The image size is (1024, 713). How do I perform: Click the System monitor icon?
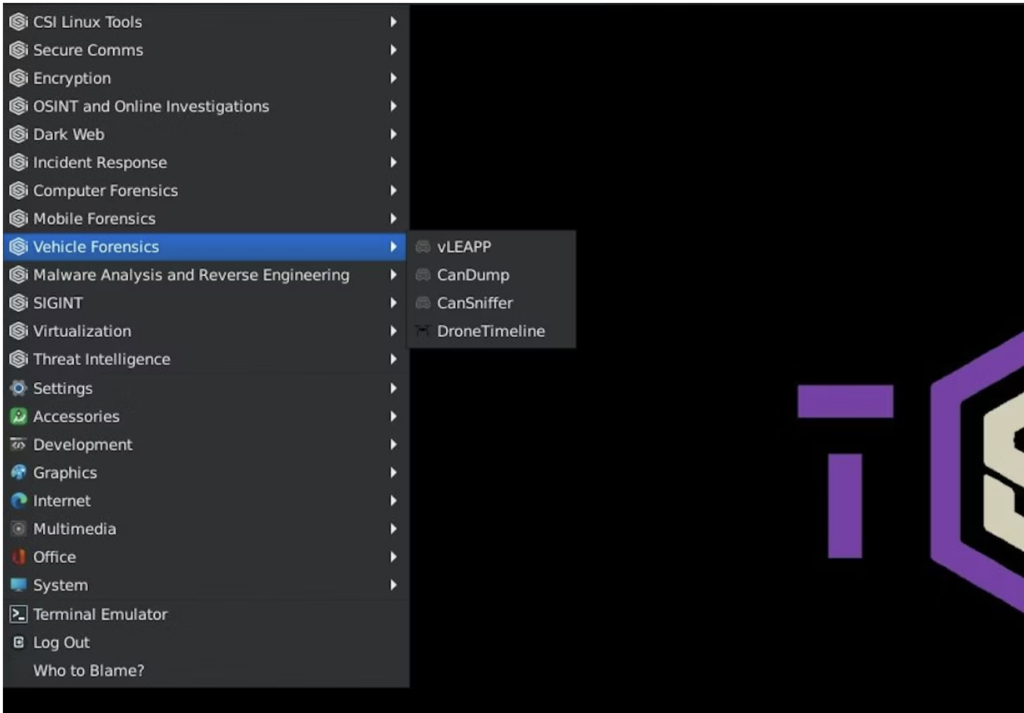pos(18,585)
